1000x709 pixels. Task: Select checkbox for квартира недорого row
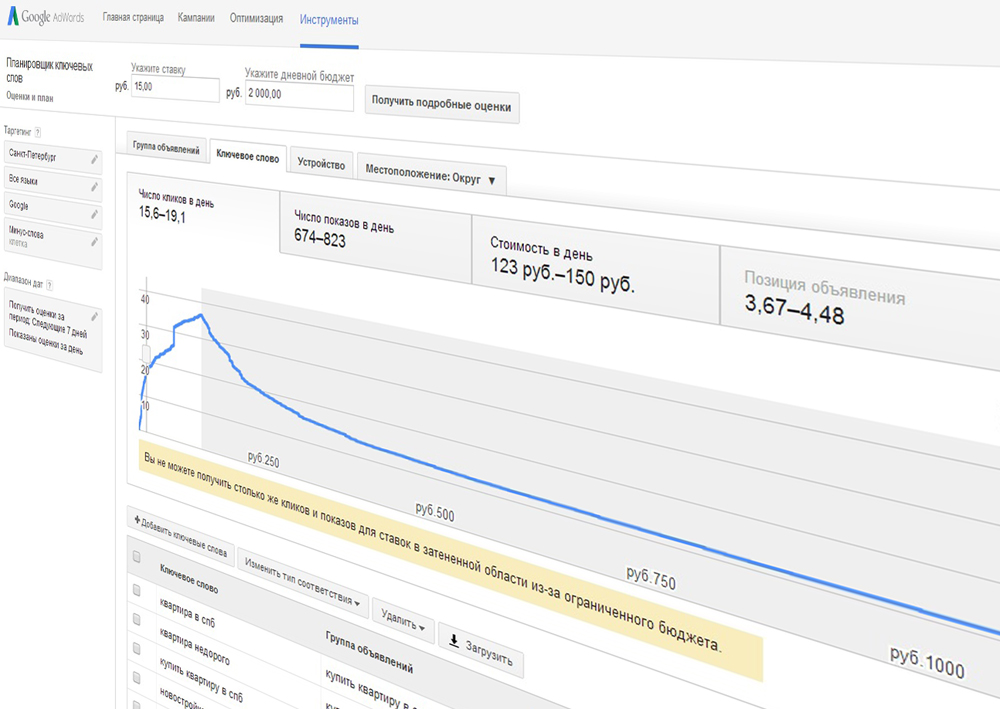click(137, 621)
